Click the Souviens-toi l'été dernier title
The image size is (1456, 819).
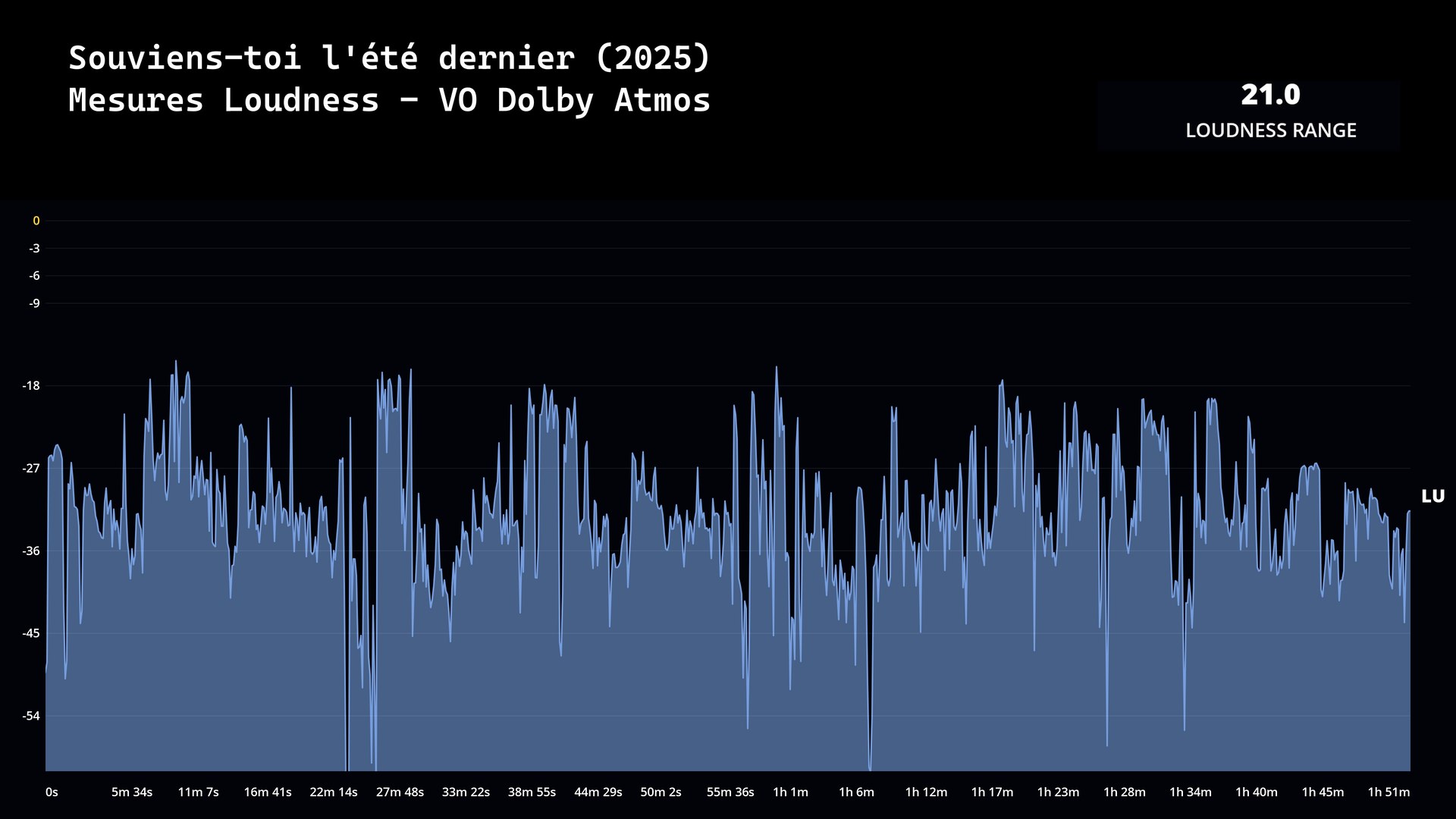[389, 58]
